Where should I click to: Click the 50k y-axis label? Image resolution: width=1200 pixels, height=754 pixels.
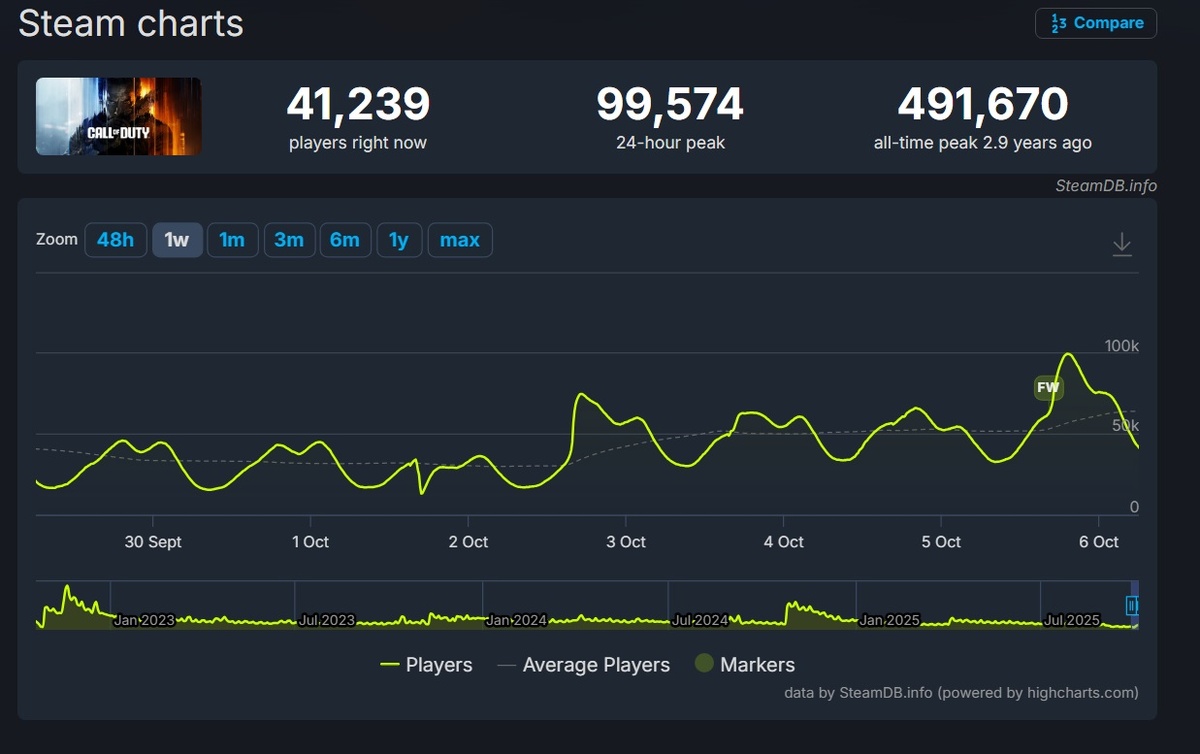[1125, 426]
